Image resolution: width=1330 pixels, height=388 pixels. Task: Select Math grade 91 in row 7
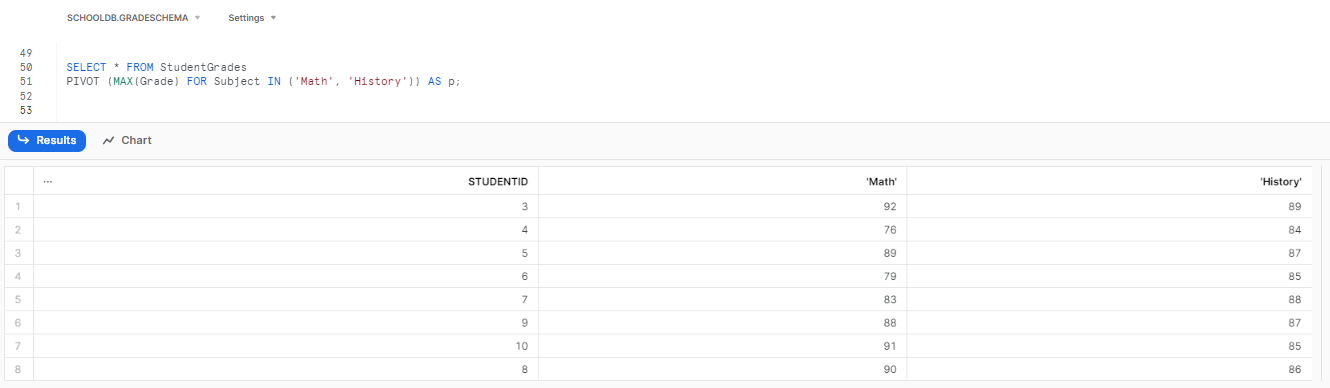pos(722,346)
